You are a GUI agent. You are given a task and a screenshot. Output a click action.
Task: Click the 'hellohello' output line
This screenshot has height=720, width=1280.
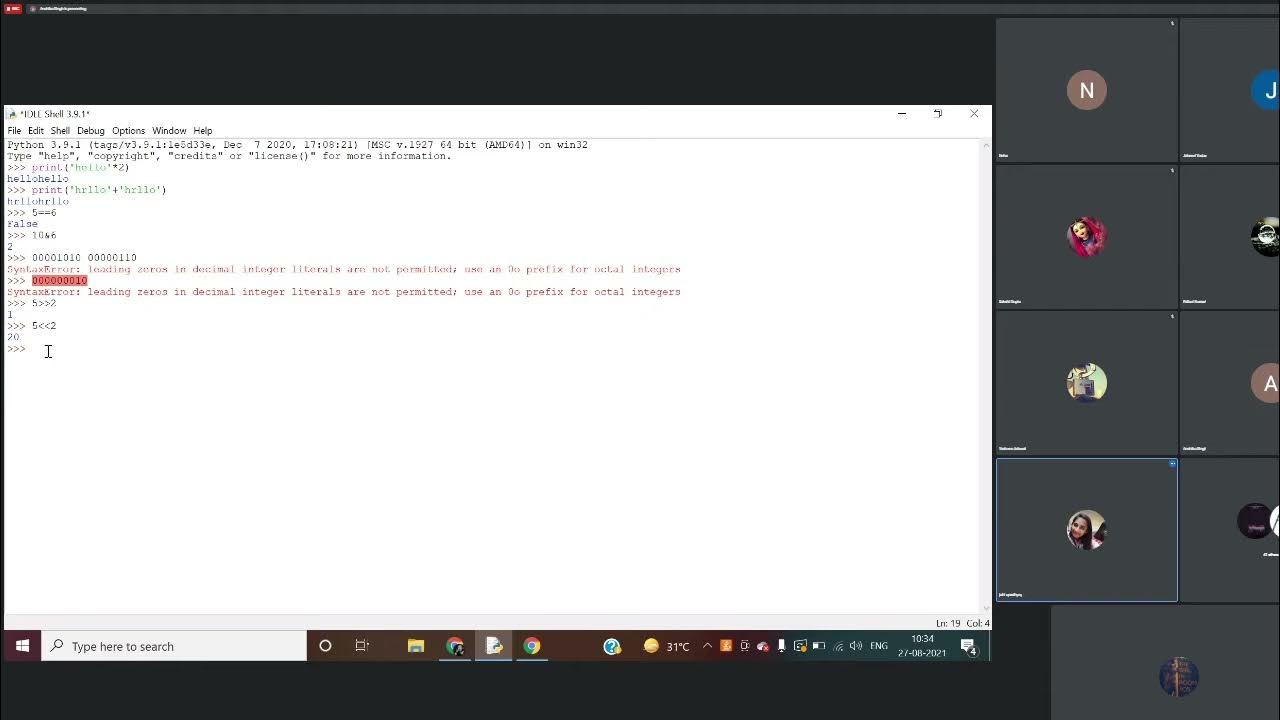(38, 179)
